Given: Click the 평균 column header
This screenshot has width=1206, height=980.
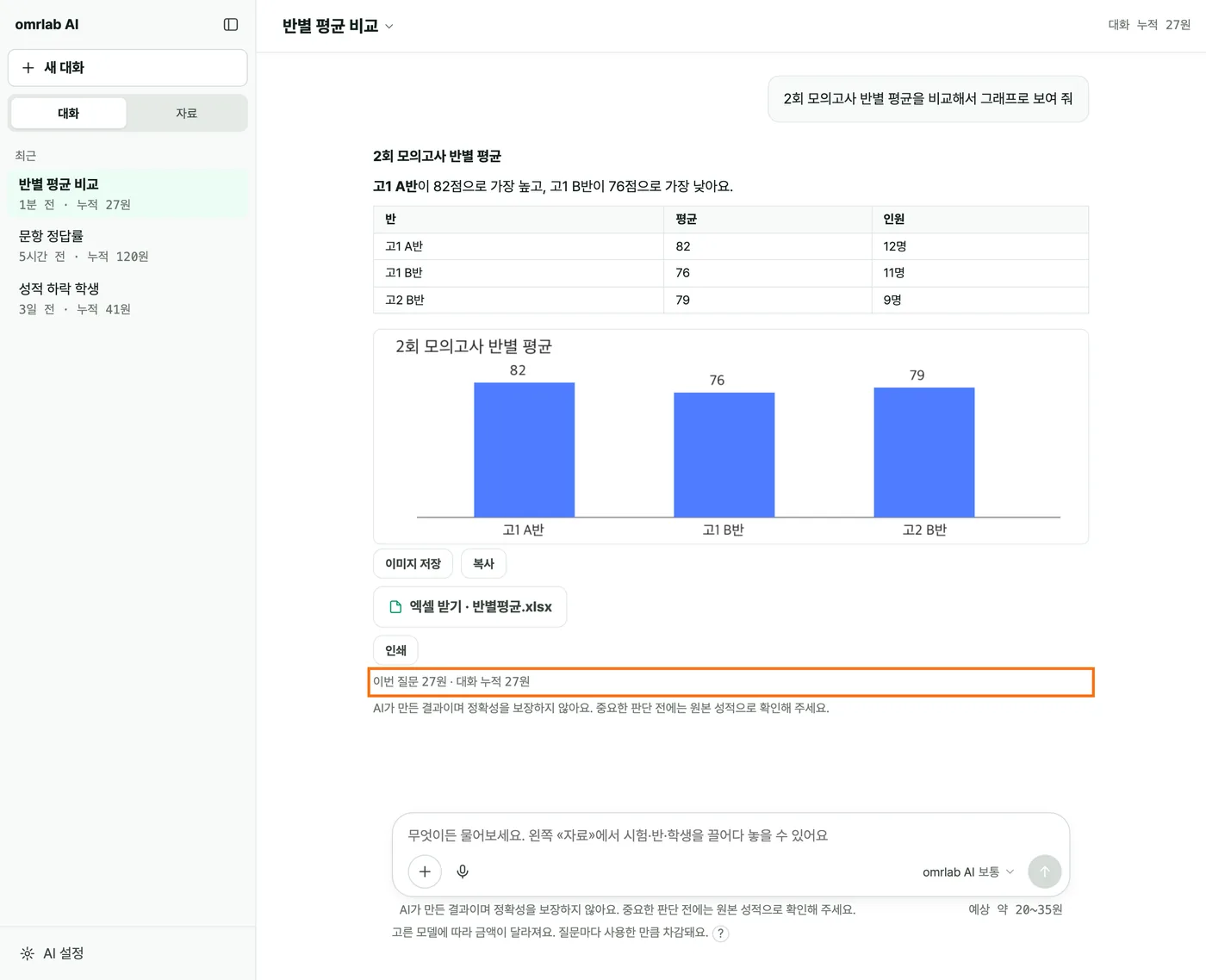Looking at the screenshot, I should point(768,220).
